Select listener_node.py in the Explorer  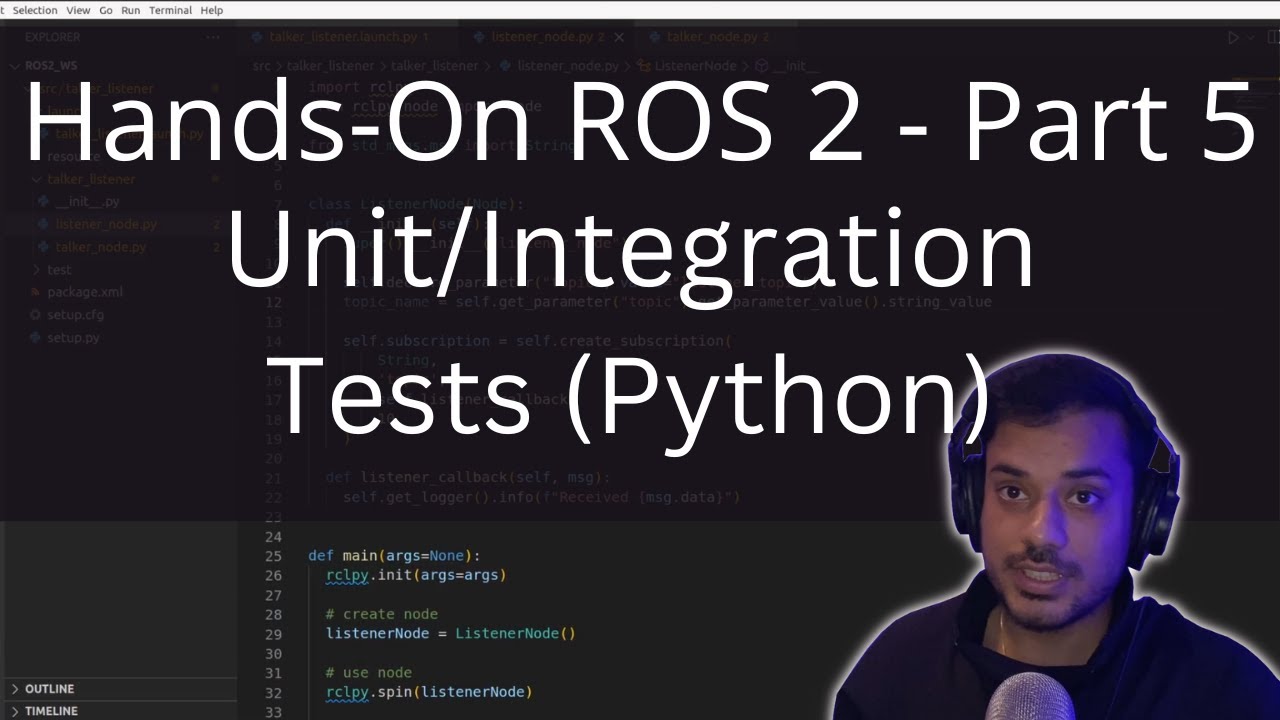[106, 224]
